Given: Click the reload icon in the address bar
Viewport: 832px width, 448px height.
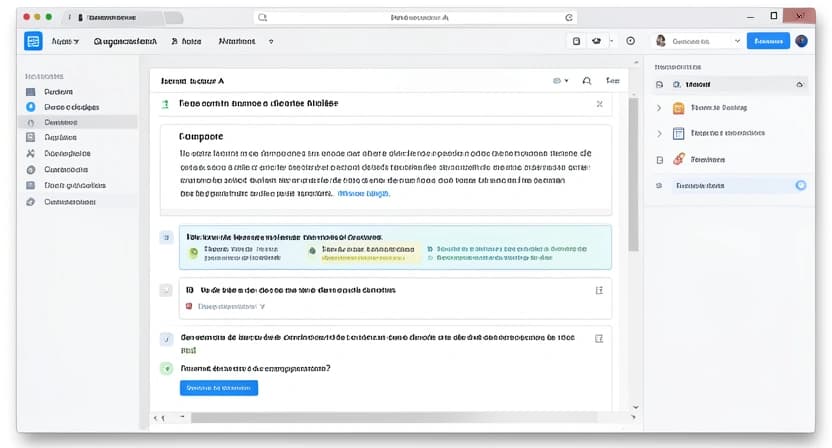Looking at the screenshot, I should (569, 18).
